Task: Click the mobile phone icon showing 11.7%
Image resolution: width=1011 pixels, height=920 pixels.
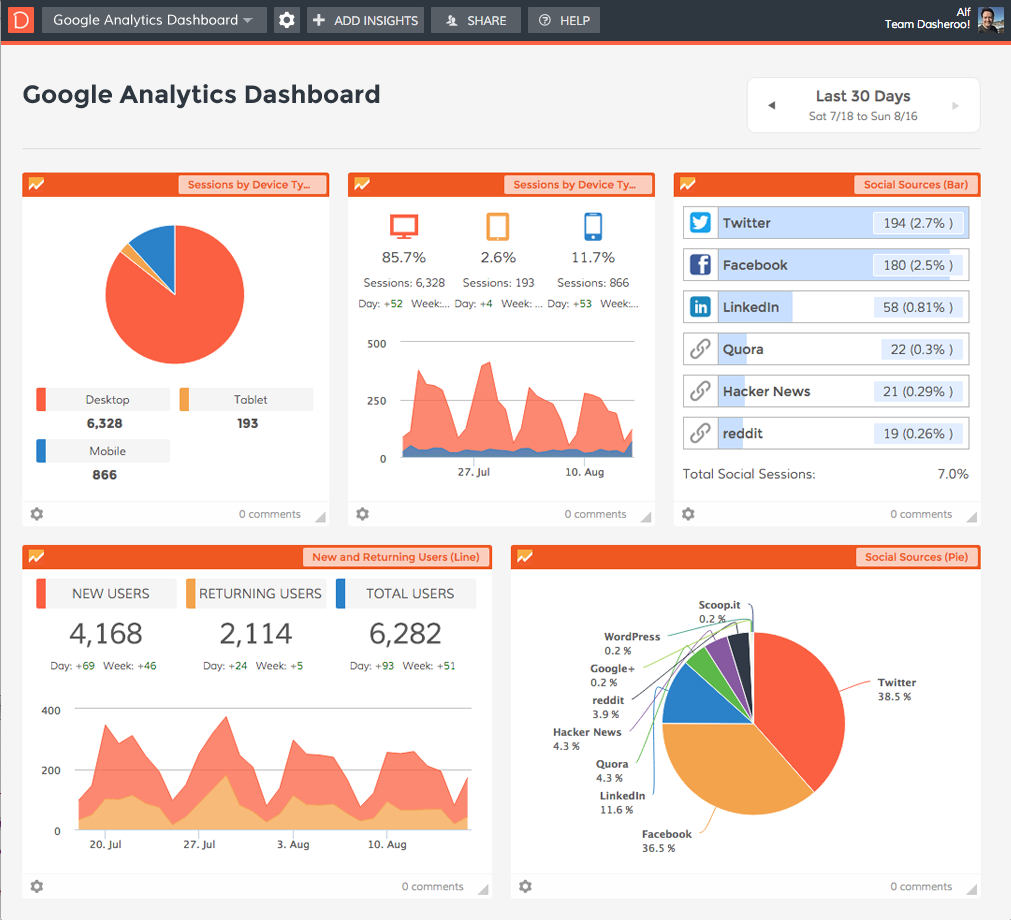Action: pos(593,228)
